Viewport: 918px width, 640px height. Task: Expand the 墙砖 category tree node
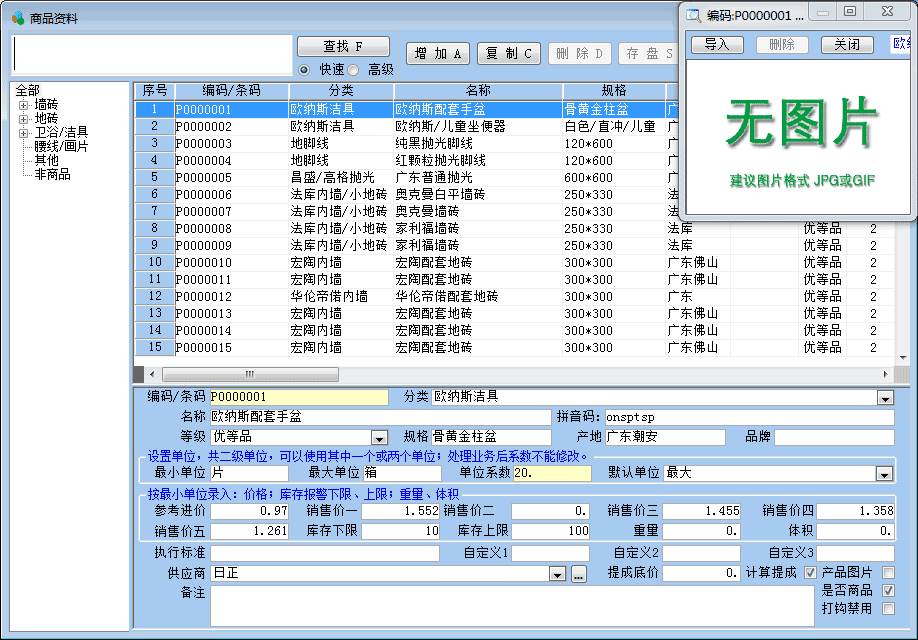pyautogui.click(x=24, y=104)
